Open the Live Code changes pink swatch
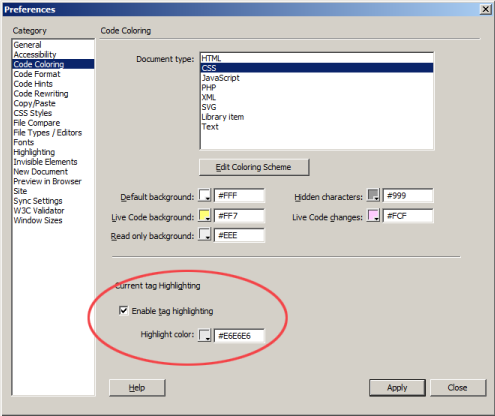 373,216
